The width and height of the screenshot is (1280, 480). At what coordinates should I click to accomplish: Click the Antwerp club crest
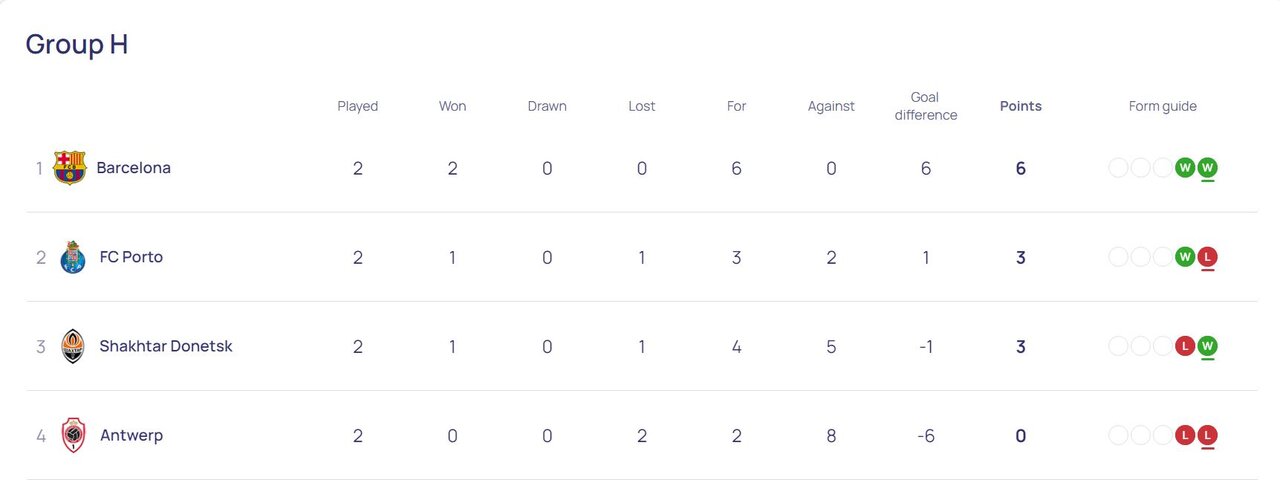[x=73, y=435]
